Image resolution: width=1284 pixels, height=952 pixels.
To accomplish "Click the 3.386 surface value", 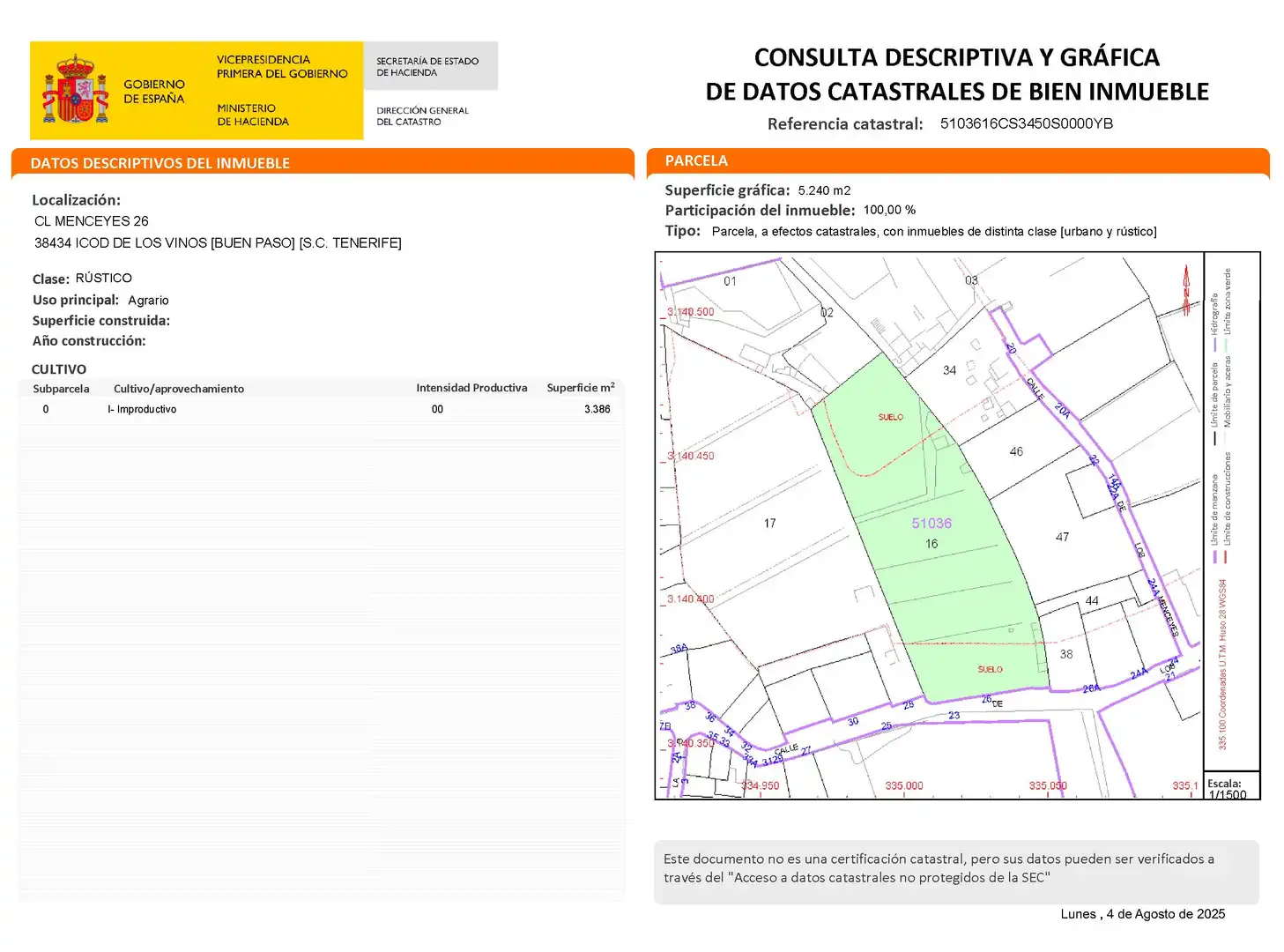I will pos(597,409).
